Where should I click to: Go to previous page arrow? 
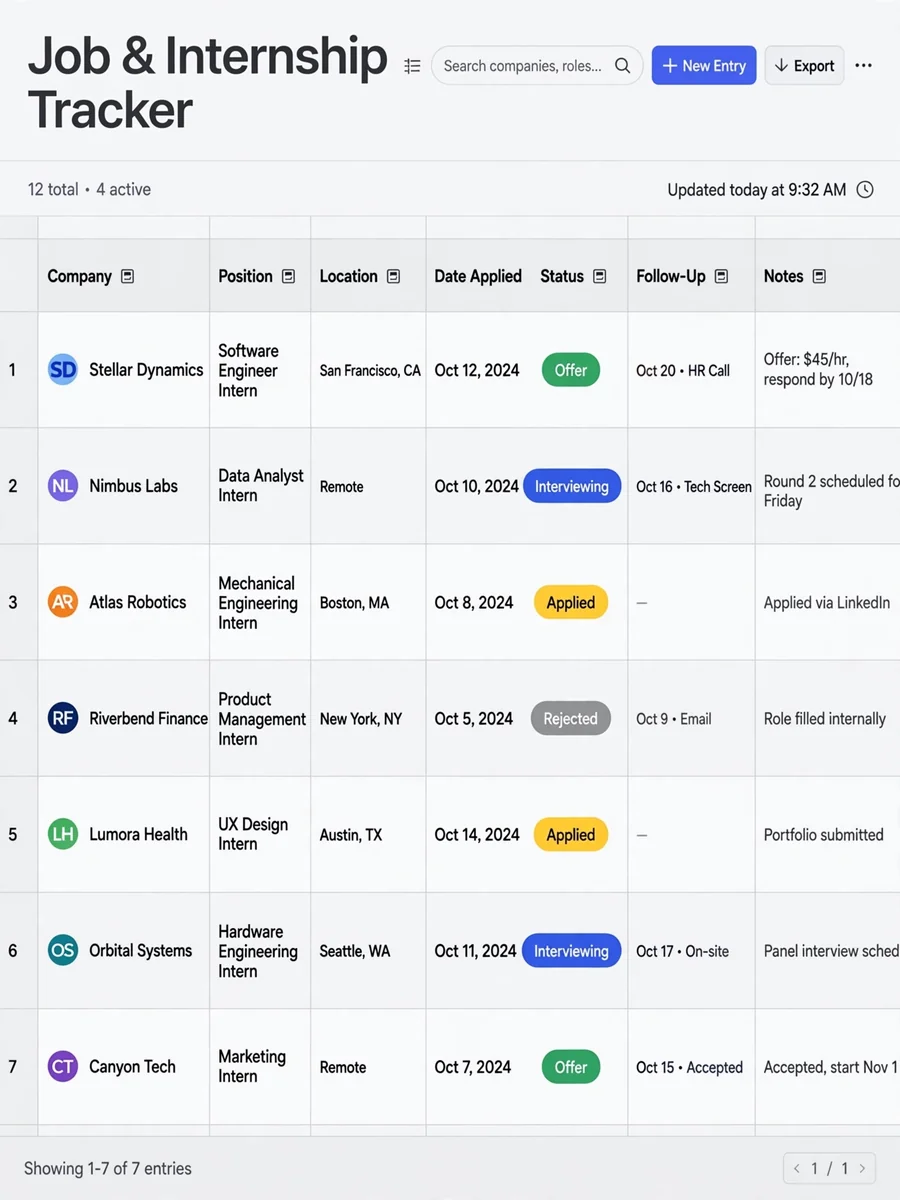tap(797, 1168)
